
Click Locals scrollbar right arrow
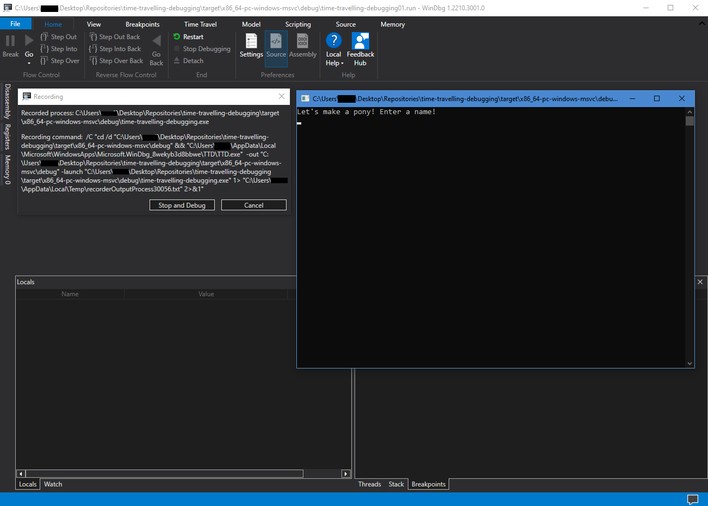[346, 474]
